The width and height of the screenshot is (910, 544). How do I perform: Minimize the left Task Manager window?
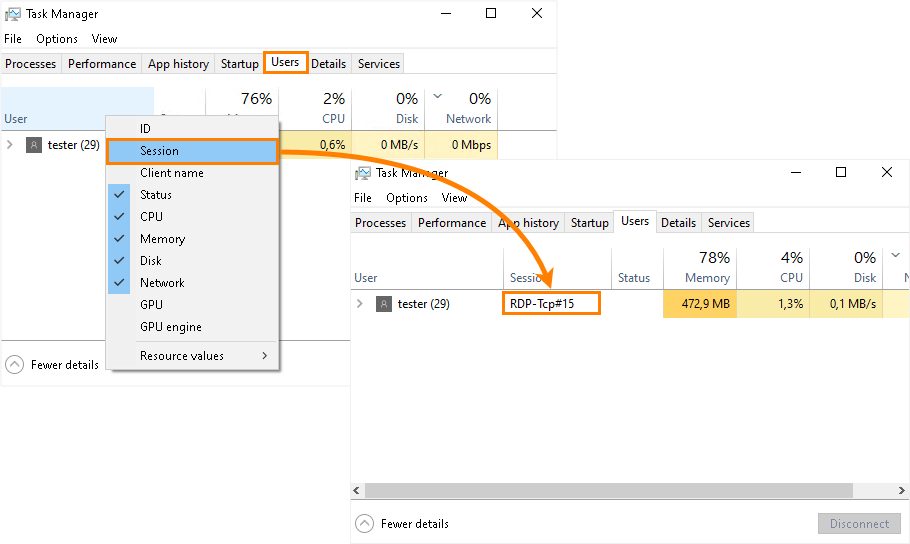[446, 13]
